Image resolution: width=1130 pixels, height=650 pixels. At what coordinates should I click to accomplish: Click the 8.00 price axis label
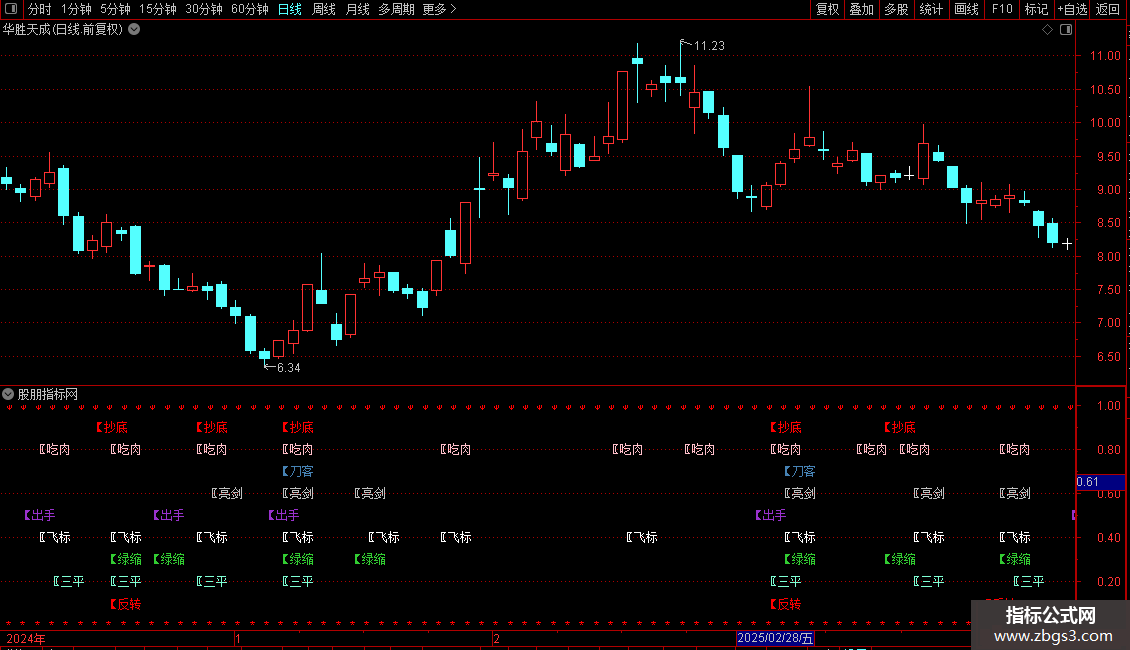[x=1108, y=257]
